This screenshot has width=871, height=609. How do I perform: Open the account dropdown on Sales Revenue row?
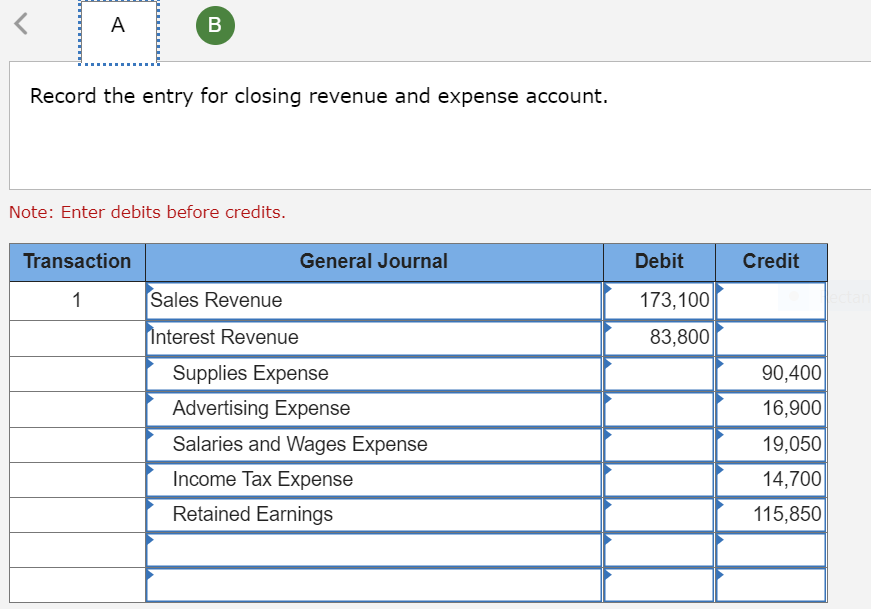[x=151, y=293]
